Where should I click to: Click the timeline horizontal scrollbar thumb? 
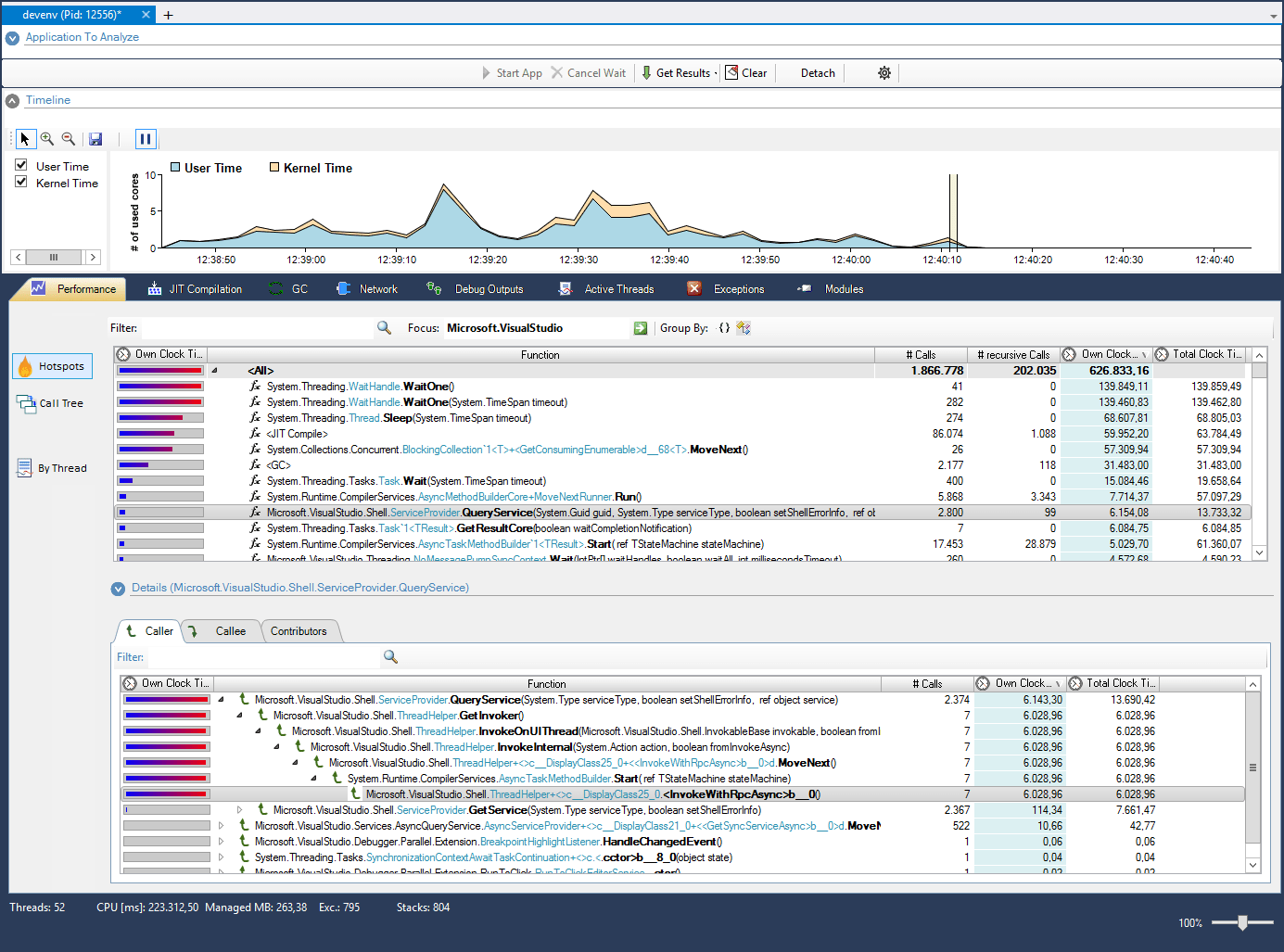click(54, 257)
